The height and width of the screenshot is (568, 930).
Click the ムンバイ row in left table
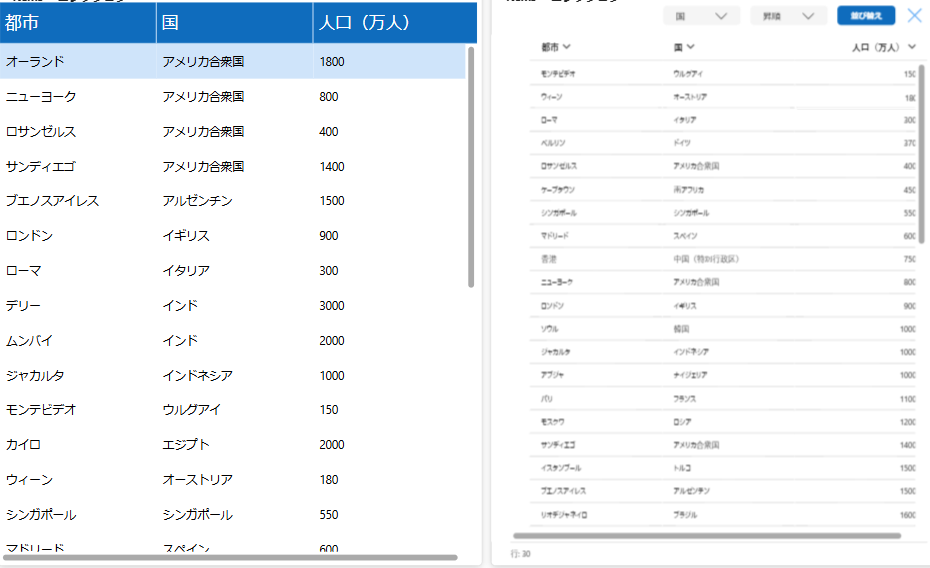(232, 341)
